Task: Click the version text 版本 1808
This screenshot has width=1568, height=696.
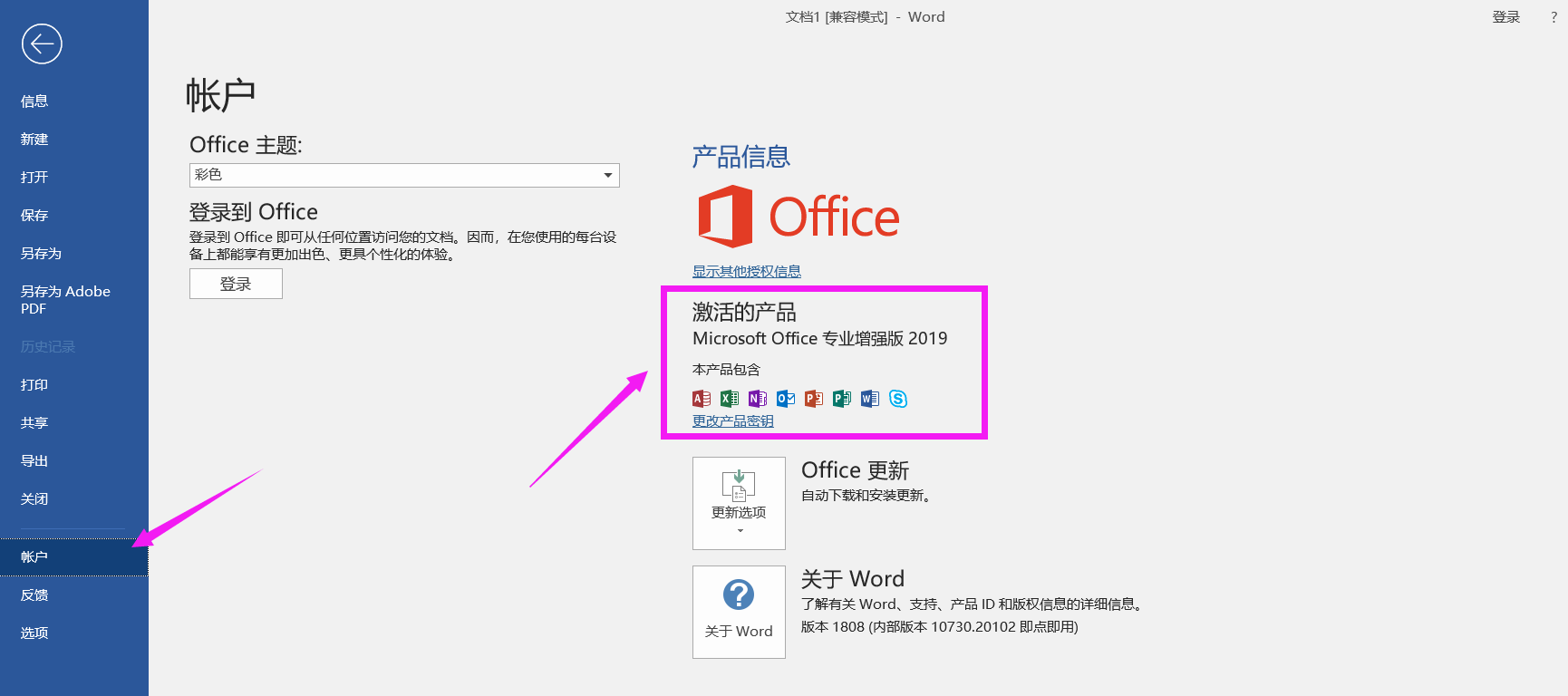Action: point(940,627)
